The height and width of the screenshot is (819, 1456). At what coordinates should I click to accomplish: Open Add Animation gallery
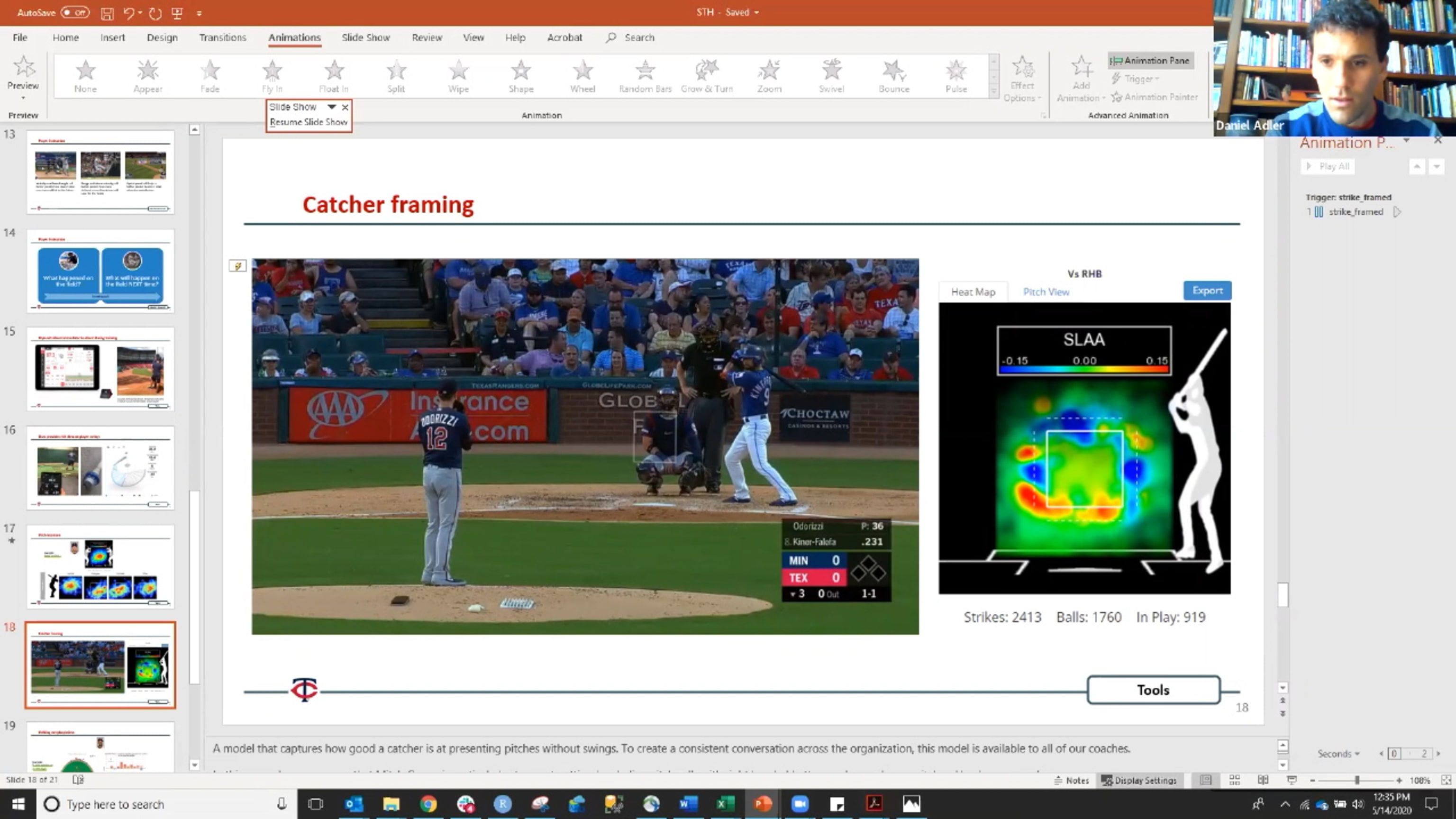[1081, 79]
